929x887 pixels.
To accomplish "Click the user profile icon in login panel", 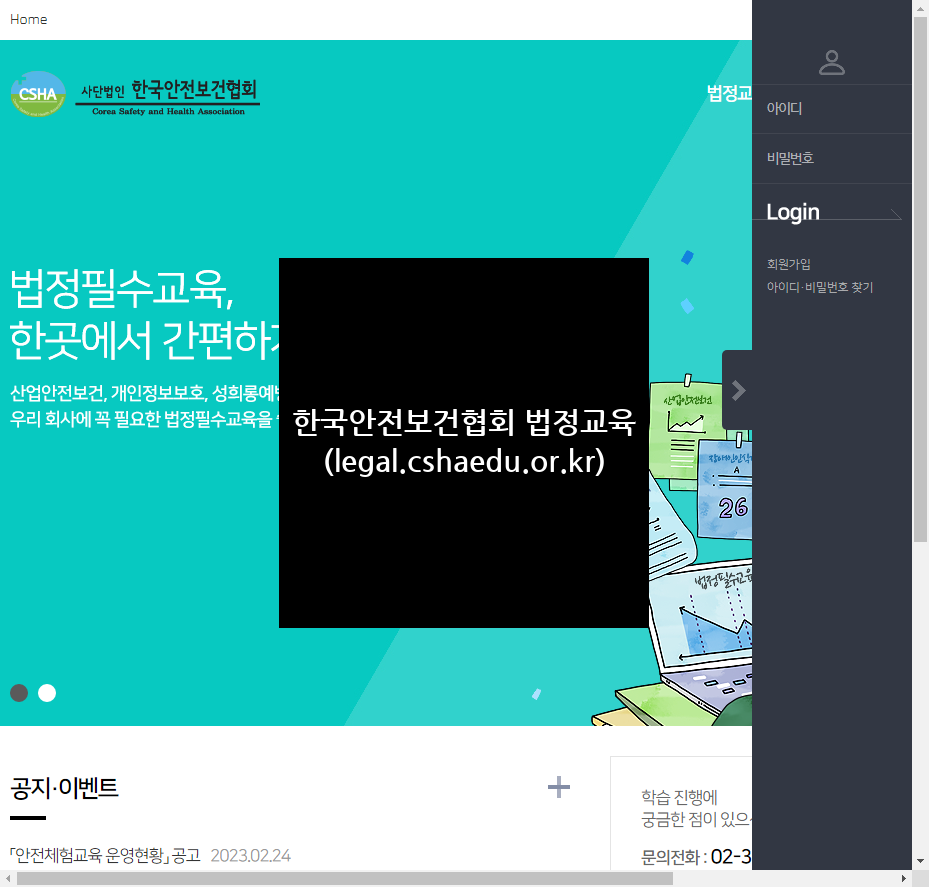I will (831, 62).
